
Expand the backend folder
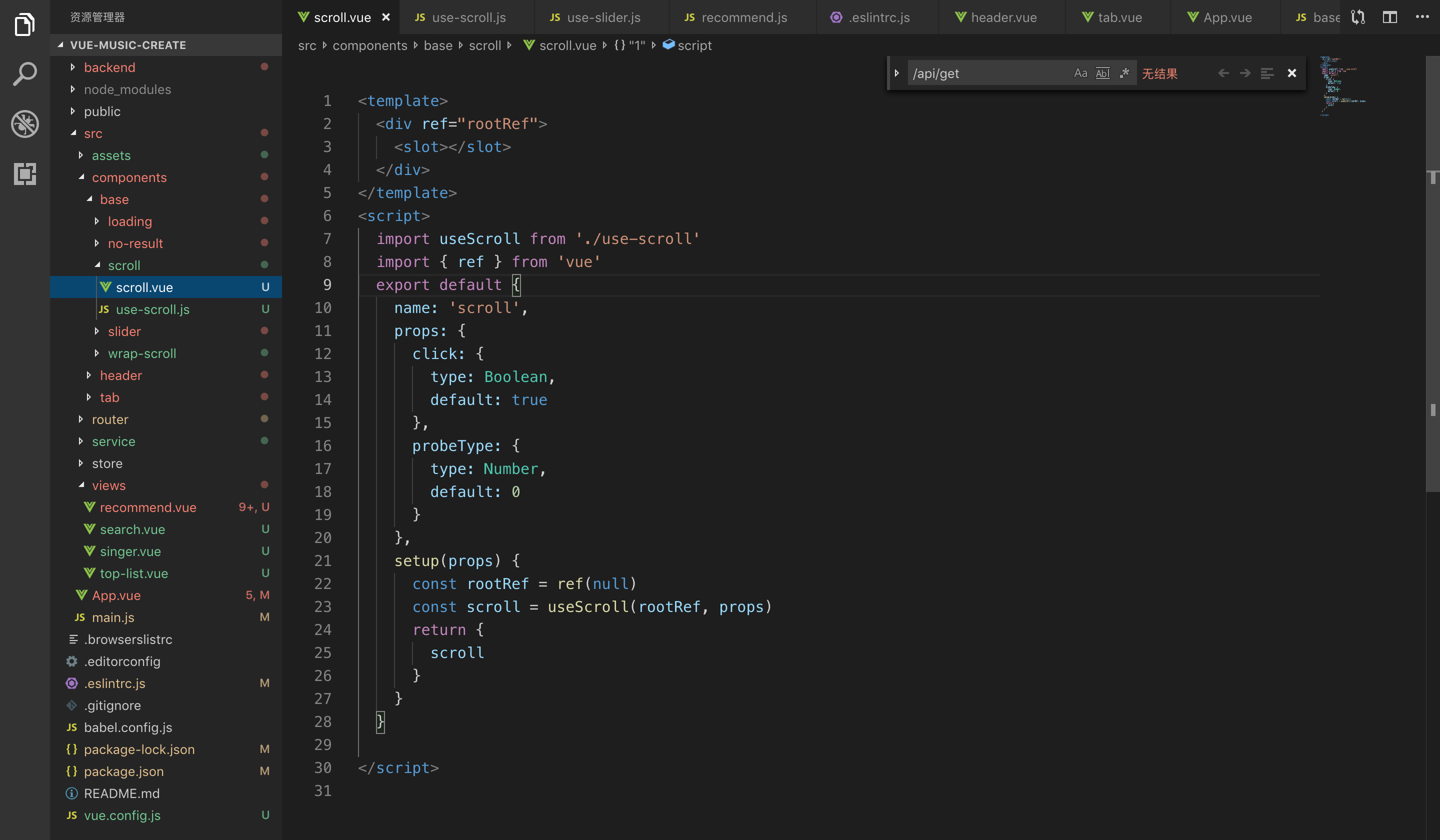165,67
